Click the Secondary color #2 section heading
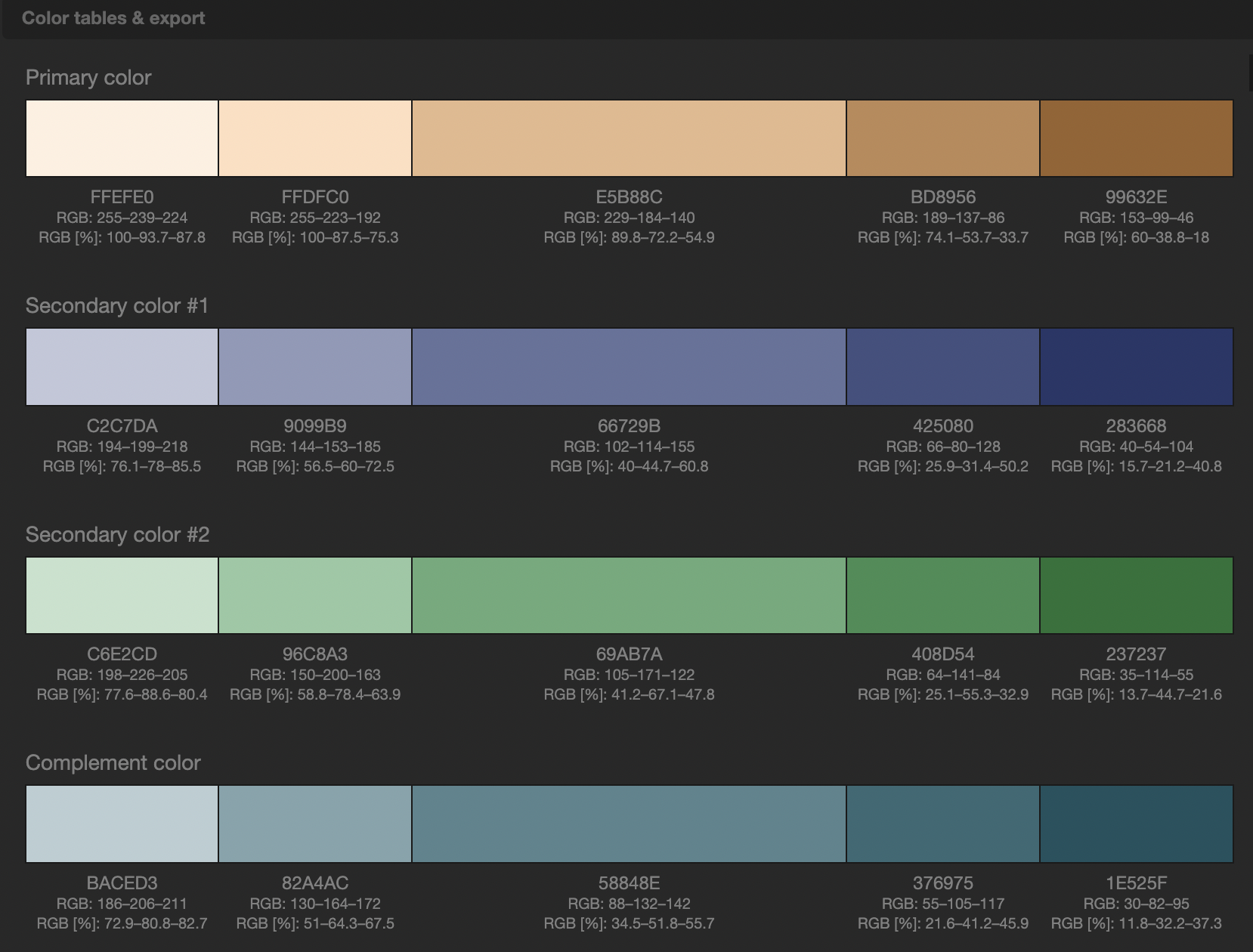Viewport: 1253px width, 952px height. click(119, 535)
